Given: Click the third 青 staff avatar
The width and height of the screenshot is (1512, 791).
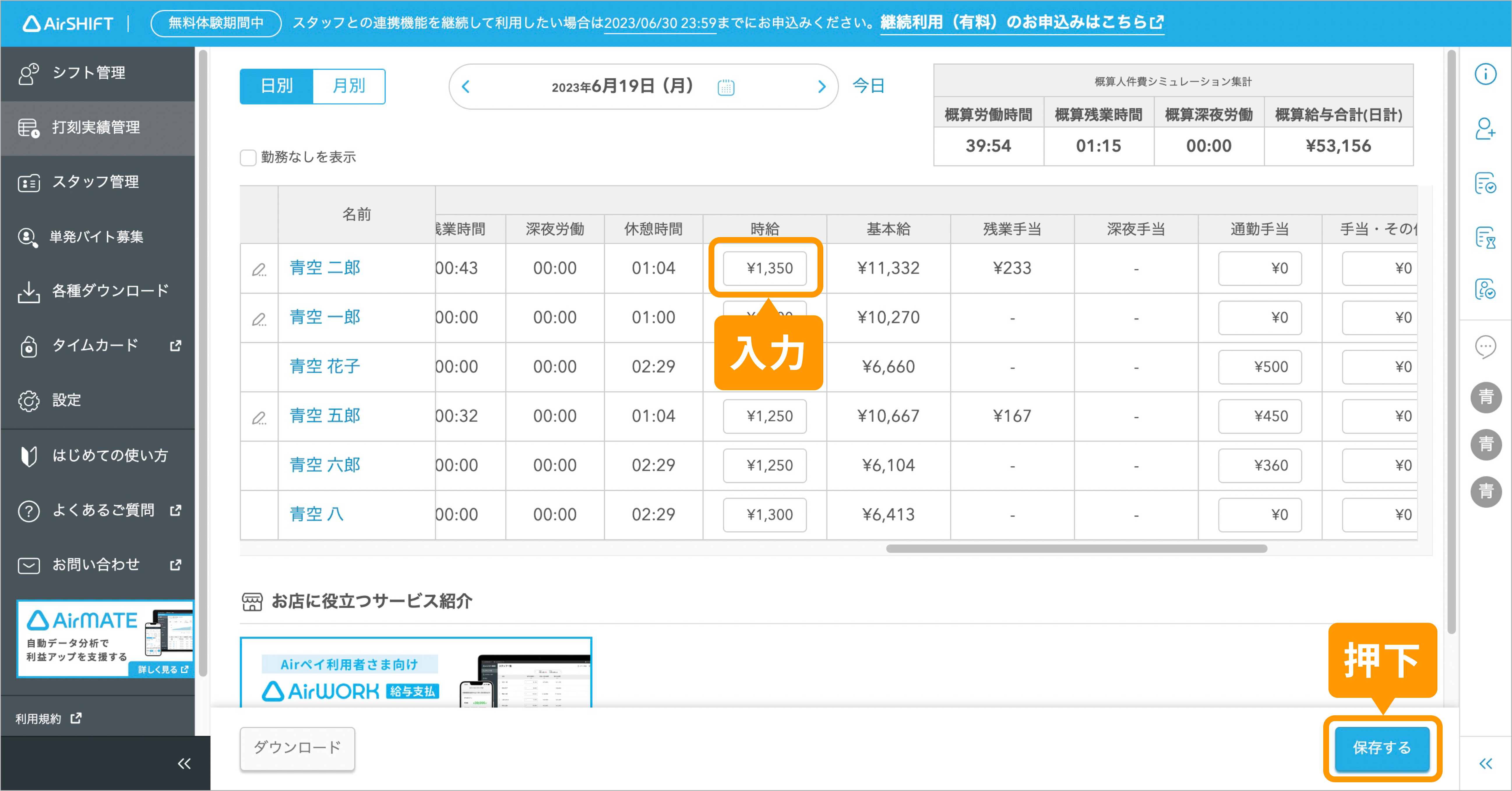Looking at the screenshot, I should (x=1485, y=492).
